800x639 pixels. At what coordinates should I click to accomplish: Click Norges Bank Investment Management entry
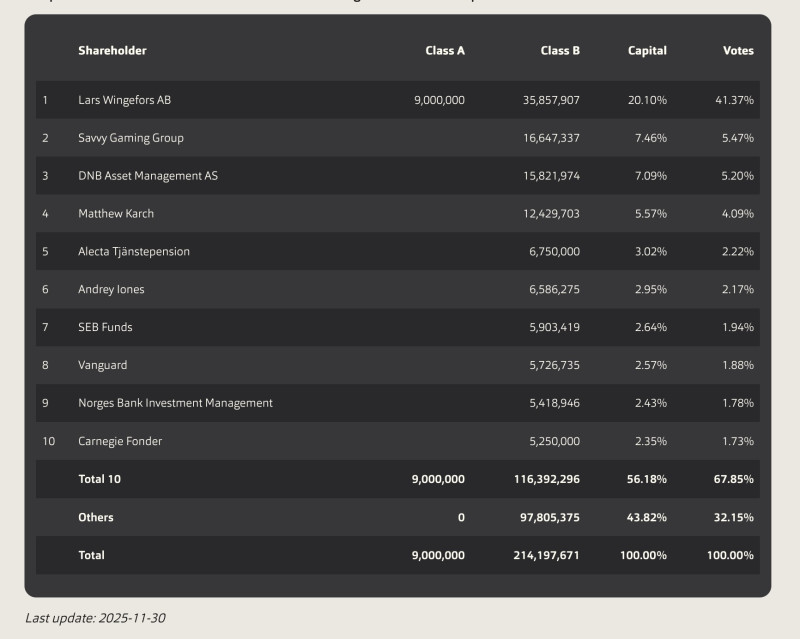click(x=175, y=404)
